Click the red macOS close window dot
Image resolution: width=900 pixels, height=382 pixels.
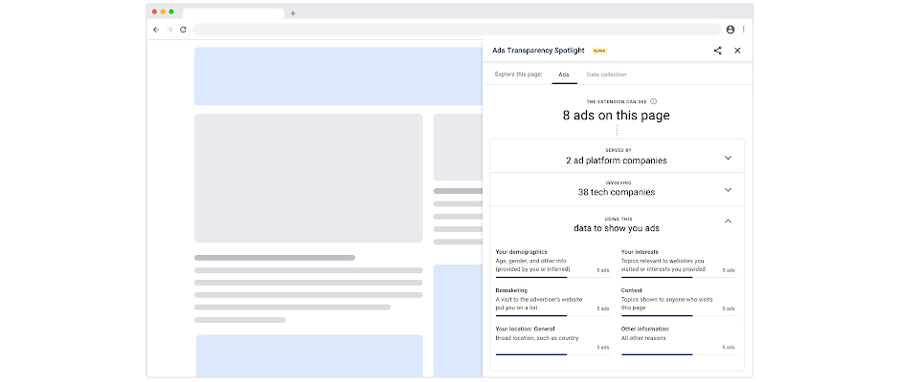pos(154,11)
